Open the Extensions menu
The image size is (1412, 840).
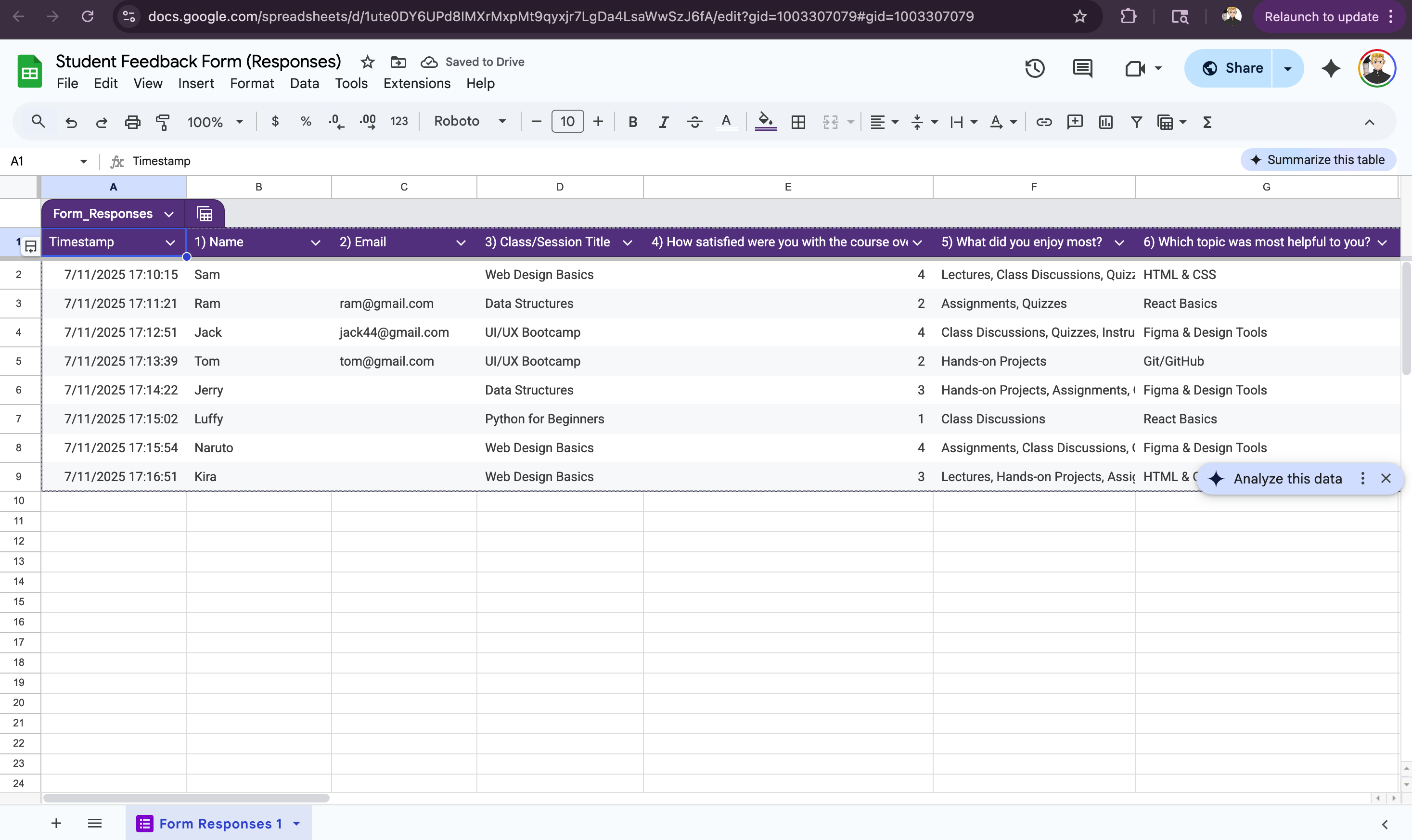(x=416, y=83)
